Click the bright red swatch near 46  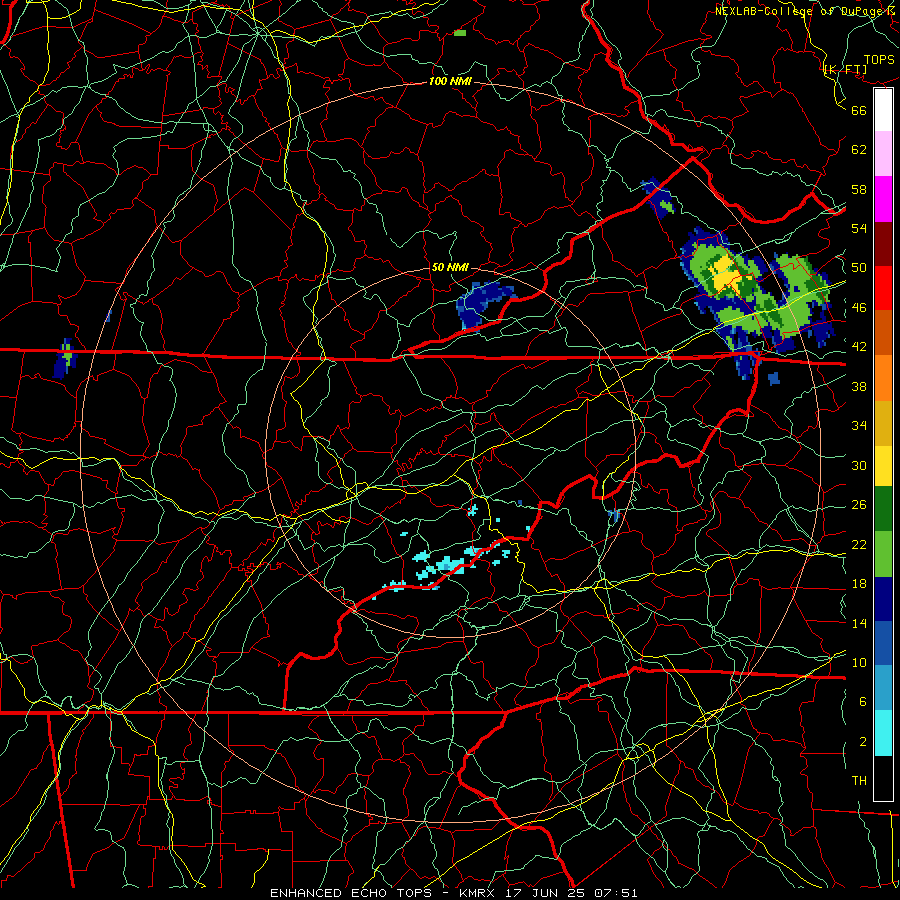coord(883,288)
